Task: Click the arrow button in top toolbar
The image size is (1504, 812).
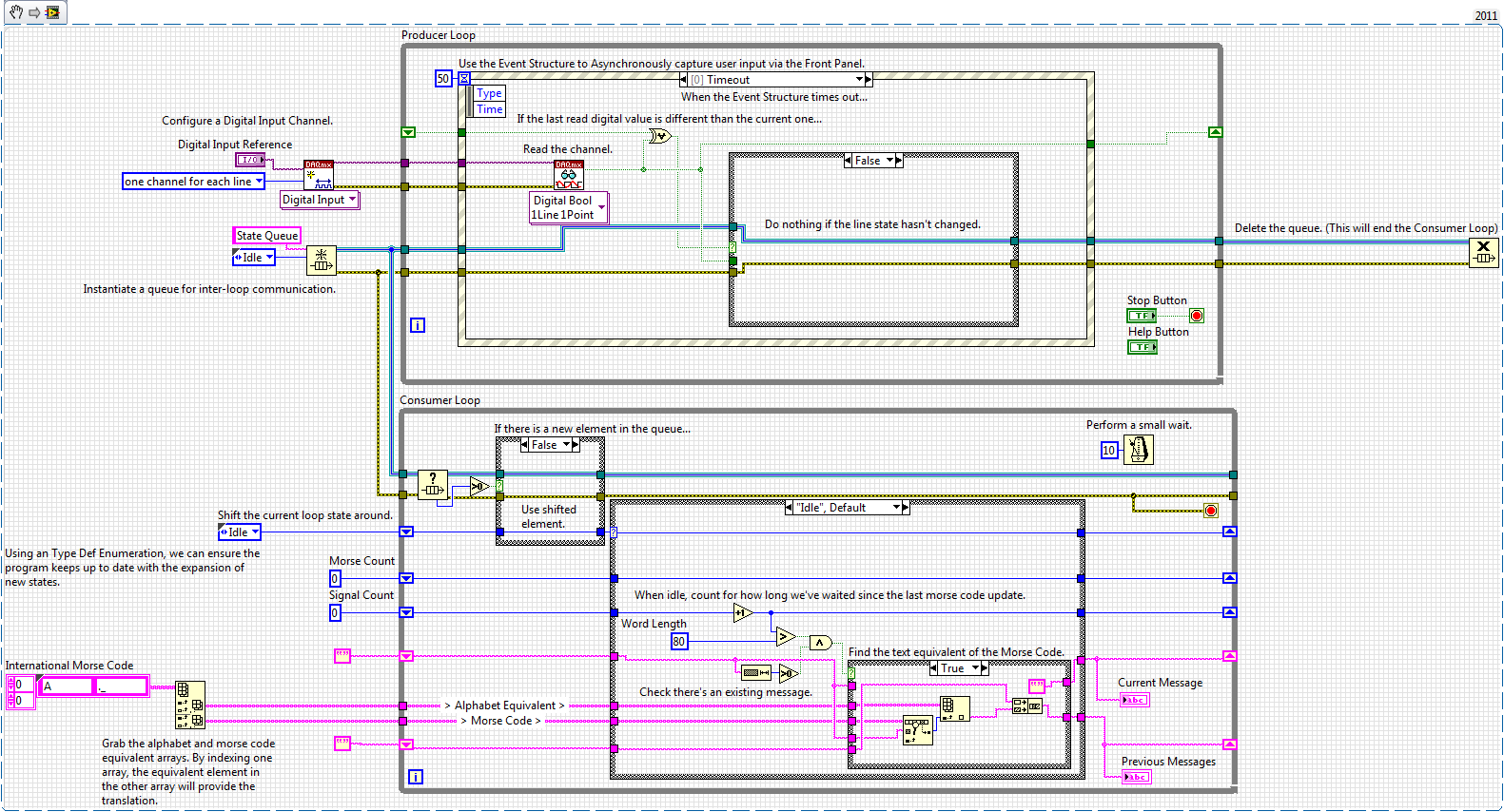Action: click(x=34, y=12)
